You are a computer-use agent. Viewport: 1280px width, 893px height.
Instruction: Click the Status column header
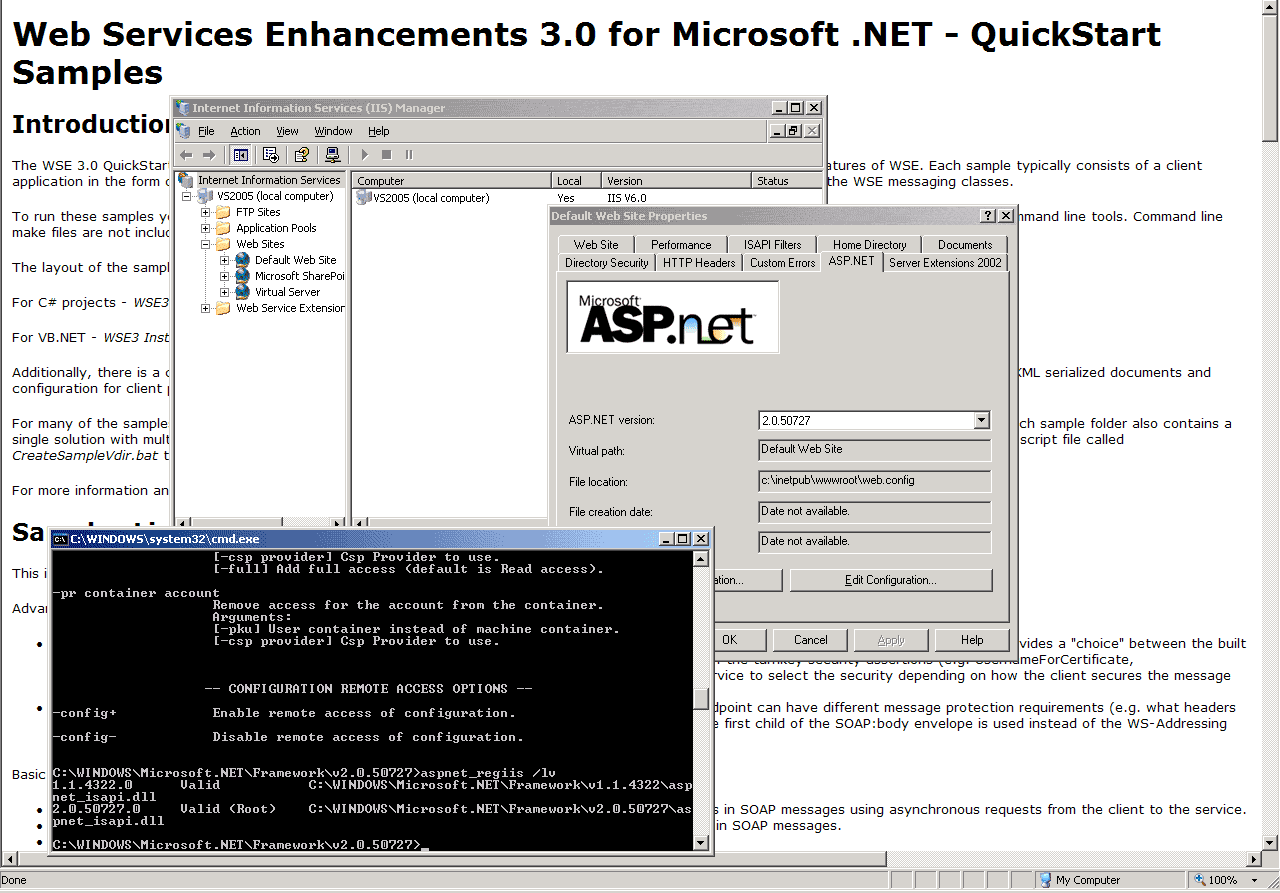pyautogui.click(x=786, y=181)
